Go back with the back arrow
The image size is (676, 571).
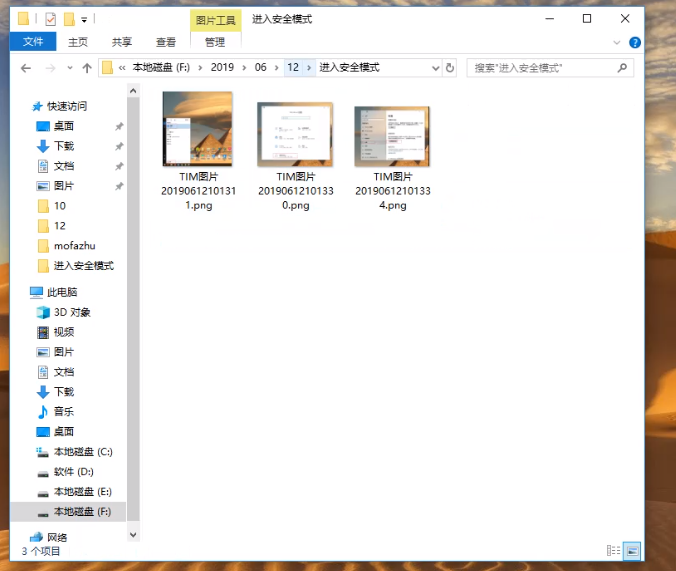(x=26, y=68)
